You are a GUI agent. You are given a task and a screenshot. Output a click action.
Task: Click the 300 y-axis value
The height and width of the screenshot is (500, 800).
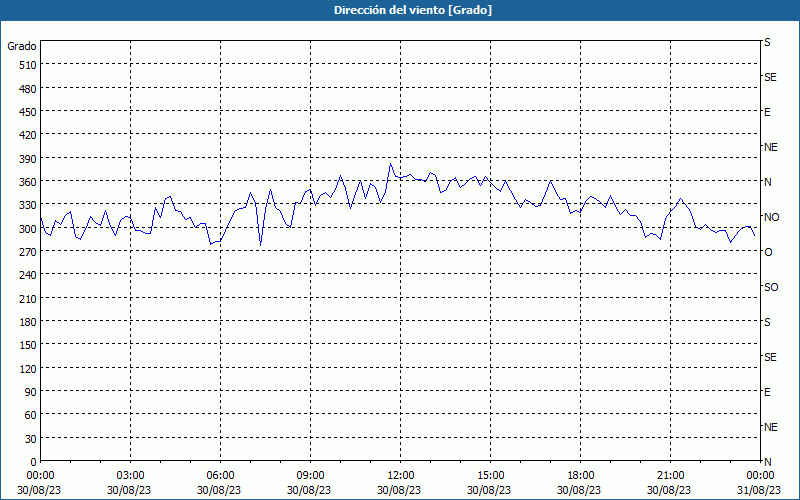(28, 229)
